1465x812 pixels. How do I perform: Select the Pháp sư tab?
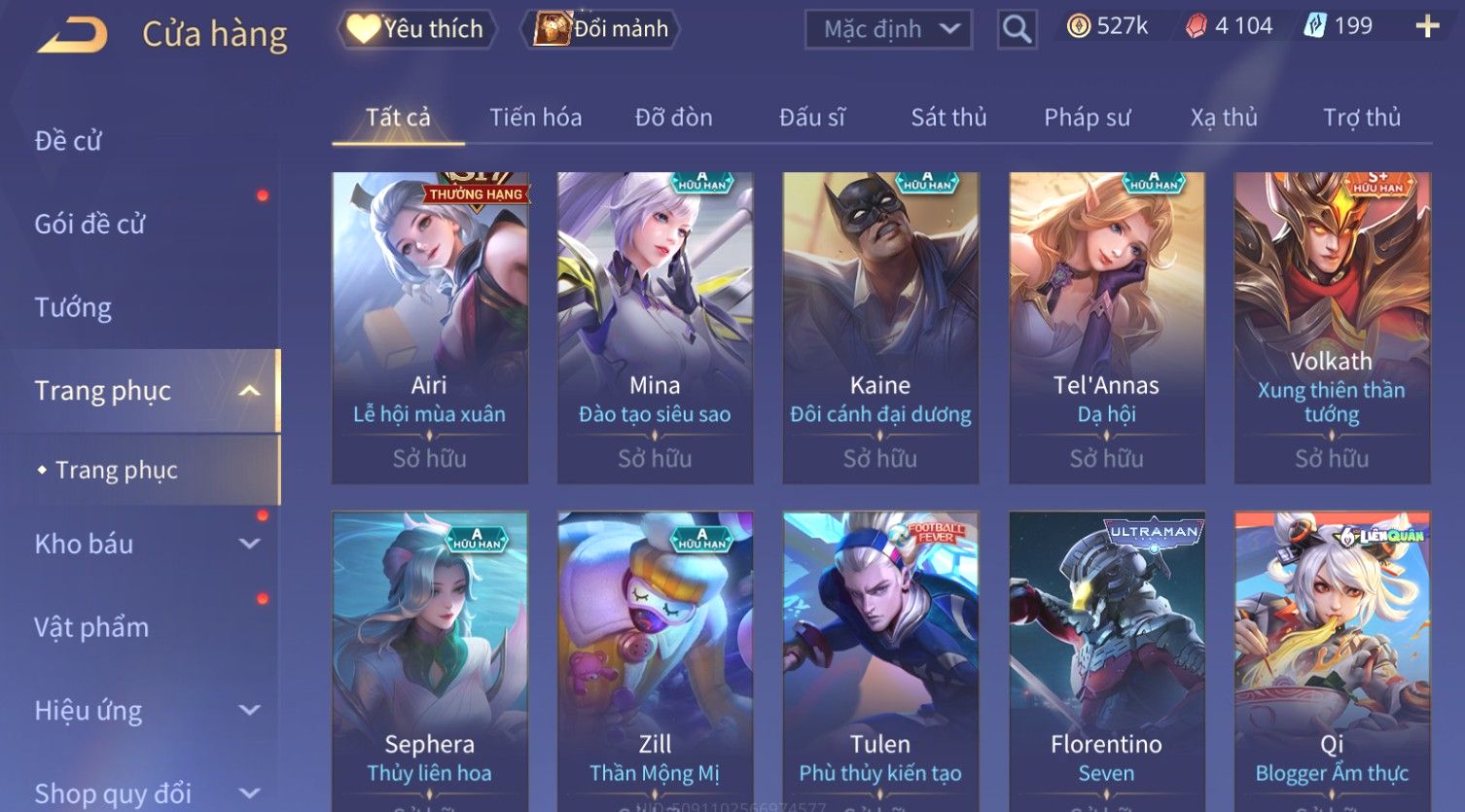click(x=1087, y=118)
